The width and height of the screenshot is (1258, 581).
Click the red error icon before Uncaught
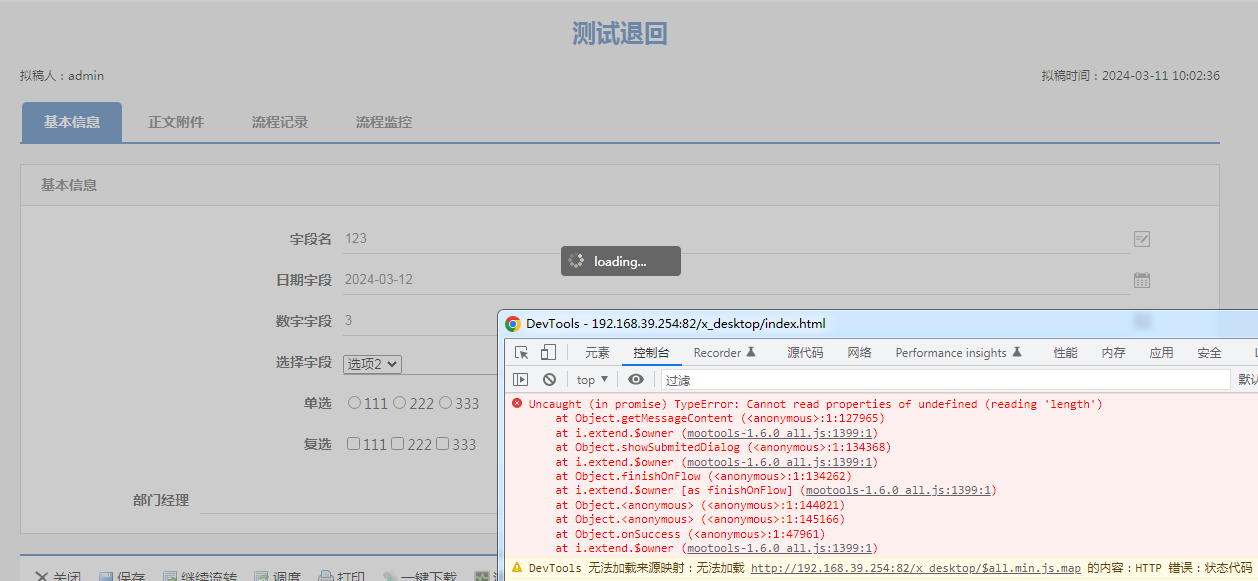(517, 403)
